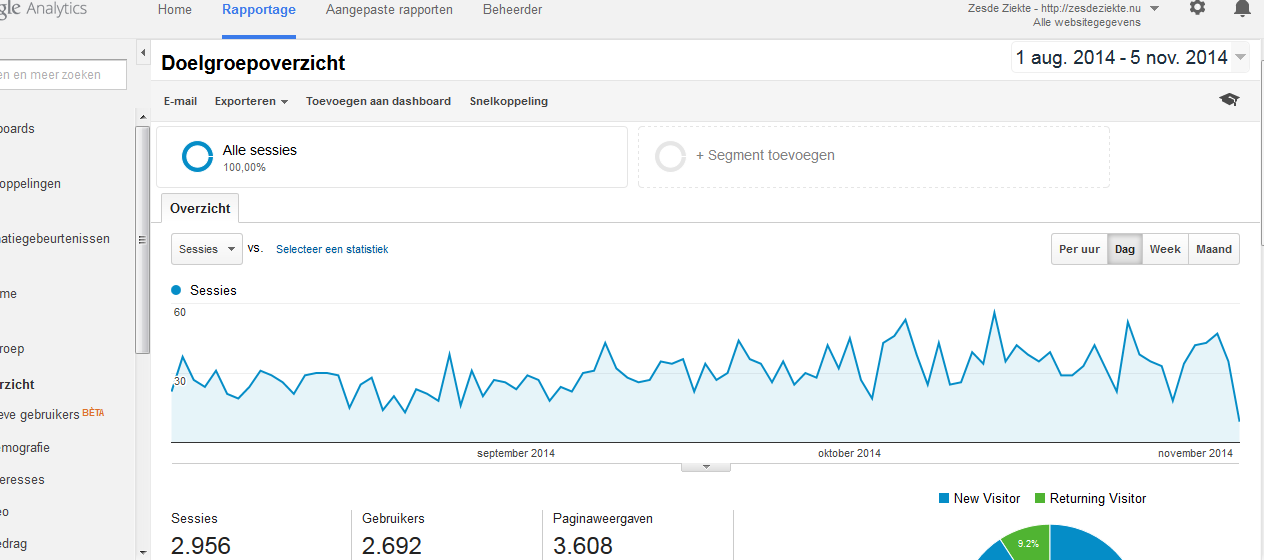Click the Returning Visitor green legend swatch
This screenshot has height=560, width=1264.
[x=1040, y=498]
